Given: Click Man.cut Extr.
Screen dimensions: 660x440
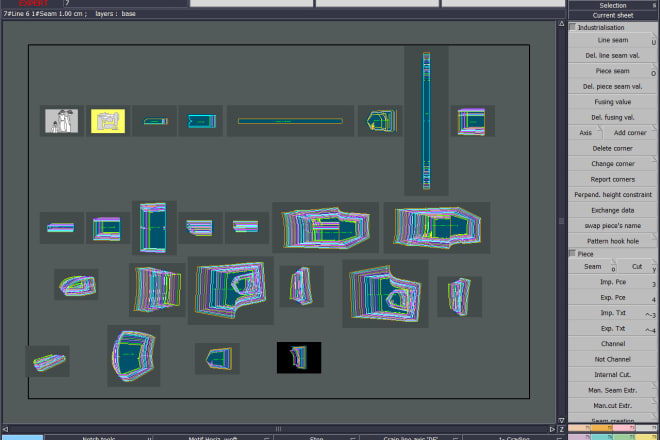Looking at the screenshot, I should coord(612,406).
